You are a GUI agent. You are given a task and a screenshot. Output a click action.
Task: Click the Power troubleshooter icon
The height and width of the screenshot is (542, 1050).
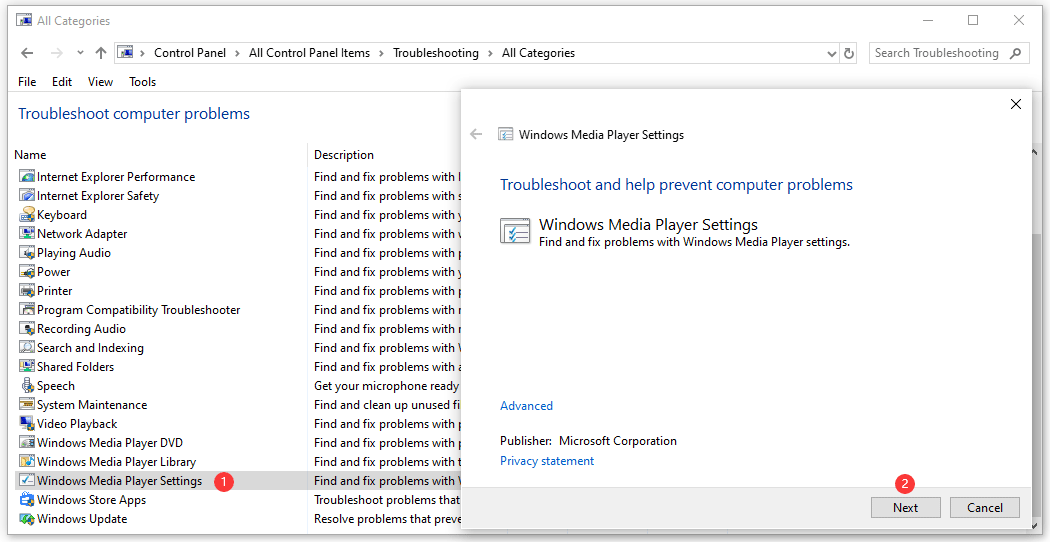pos(27,272)
